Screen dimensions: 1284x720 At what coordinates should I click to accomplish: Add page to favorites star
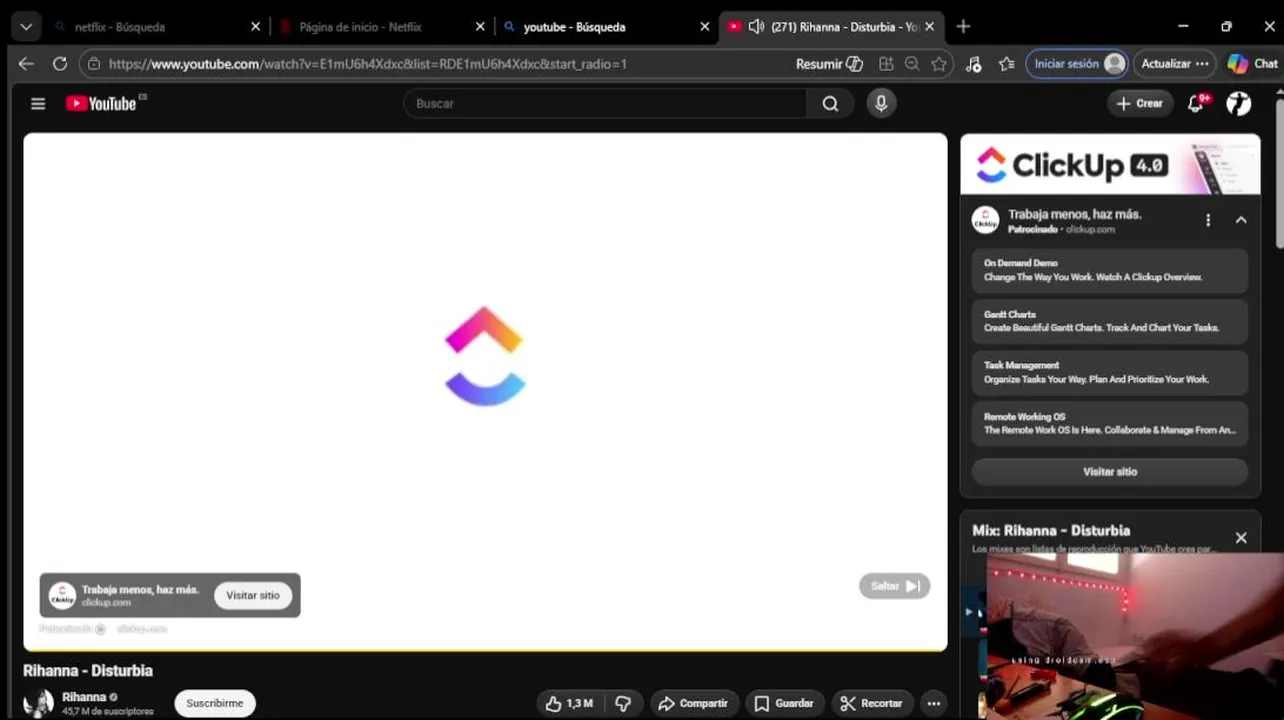939,63
